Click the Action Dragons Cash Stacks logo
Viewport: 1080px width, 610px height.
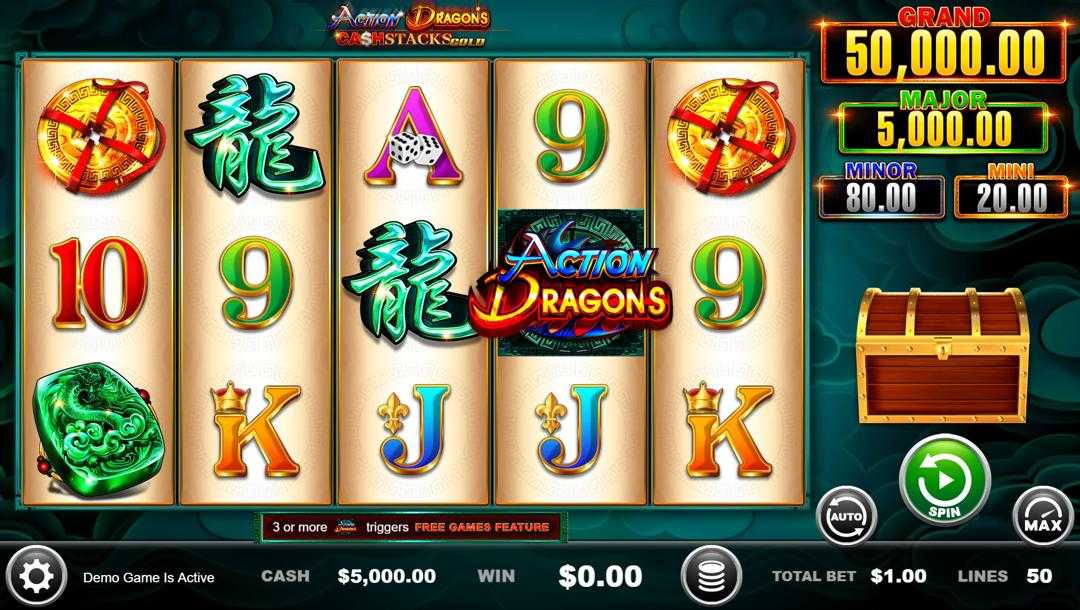(411, 25)
